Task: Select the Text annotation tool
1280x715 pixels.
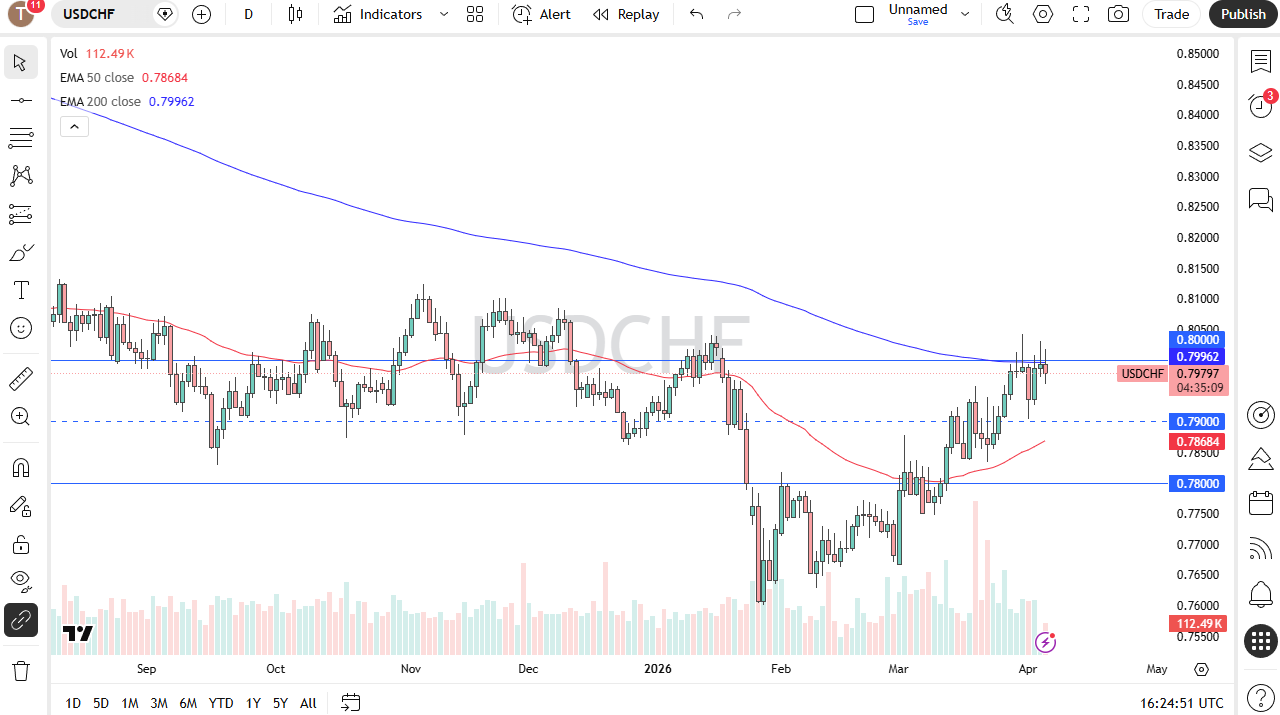Action: point(20,290)
